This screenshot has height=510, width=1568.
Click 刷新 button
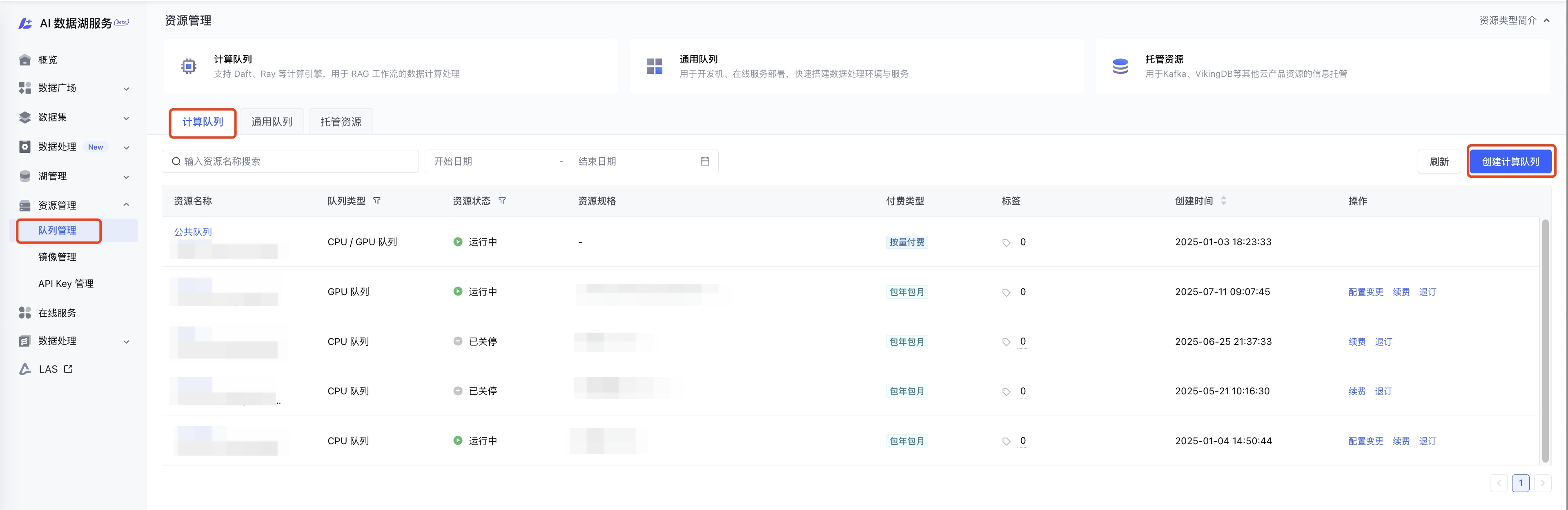point(1439,161)
